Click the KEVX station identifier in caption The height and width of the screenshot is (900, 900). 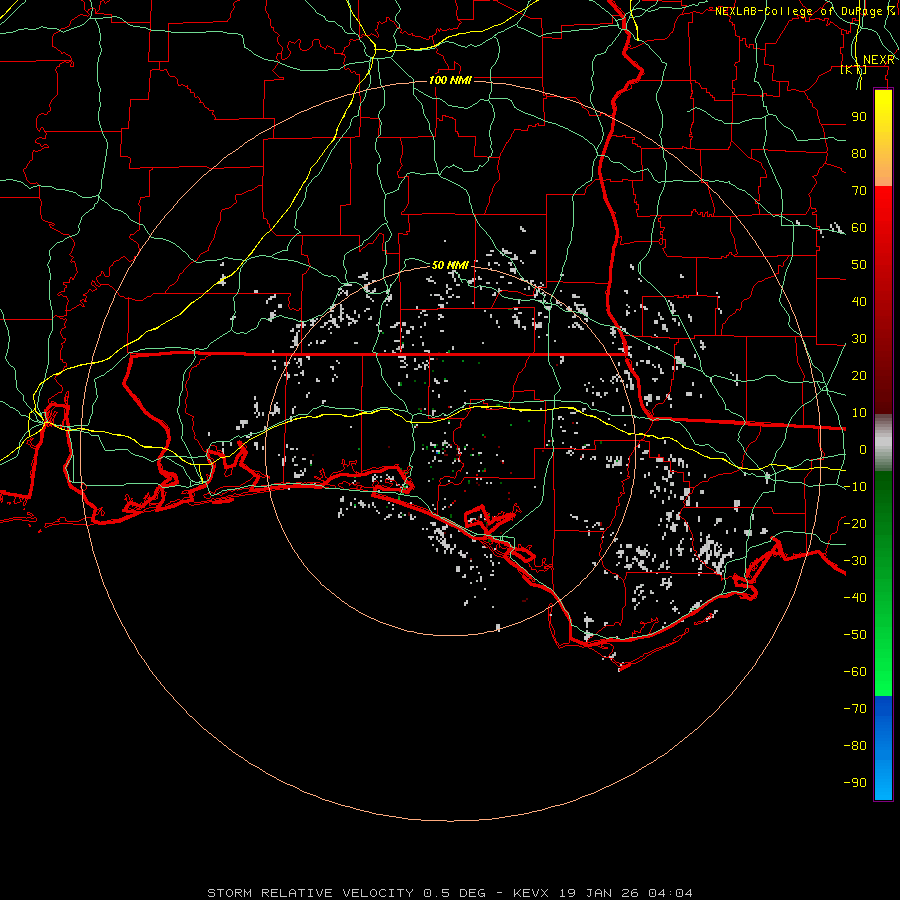531,893
